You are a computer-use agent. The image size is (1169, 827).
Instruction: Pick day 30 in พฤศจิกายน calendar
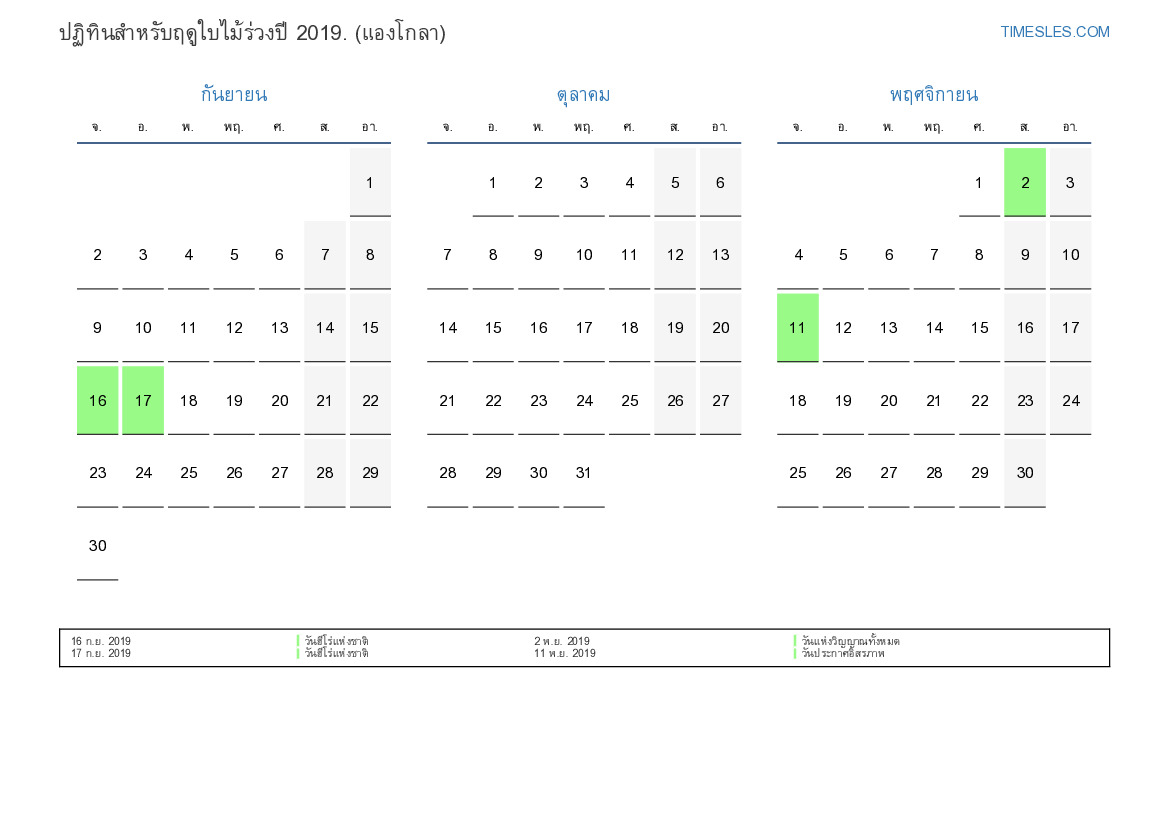(x=1024, y=473)
